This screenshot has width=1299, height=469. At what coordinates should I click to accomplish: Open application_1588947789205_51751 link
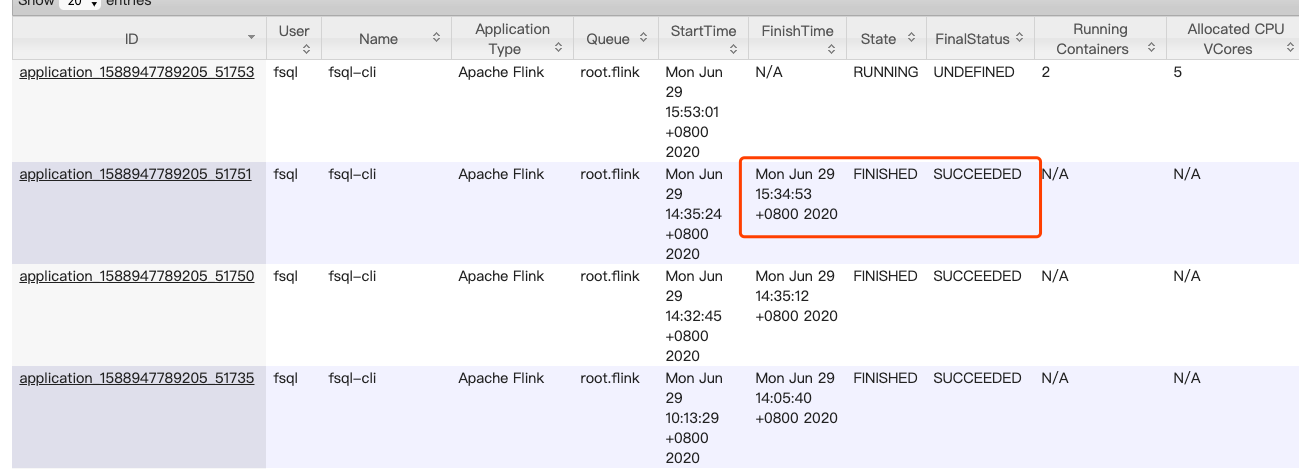pyautogui.click(x=136, y=174)
